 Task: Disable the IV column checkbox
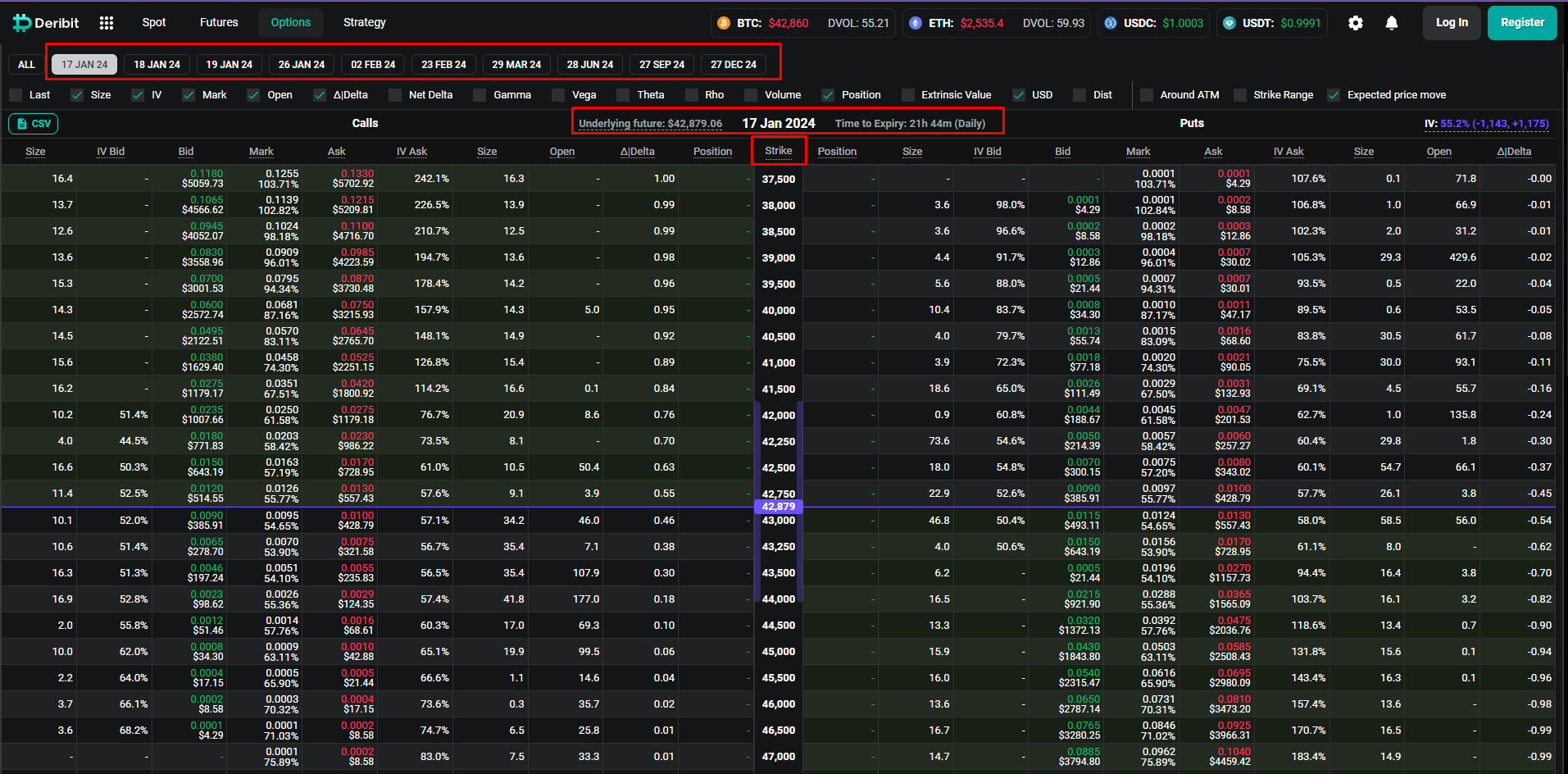pyautogui.click(x=139, y=95)
